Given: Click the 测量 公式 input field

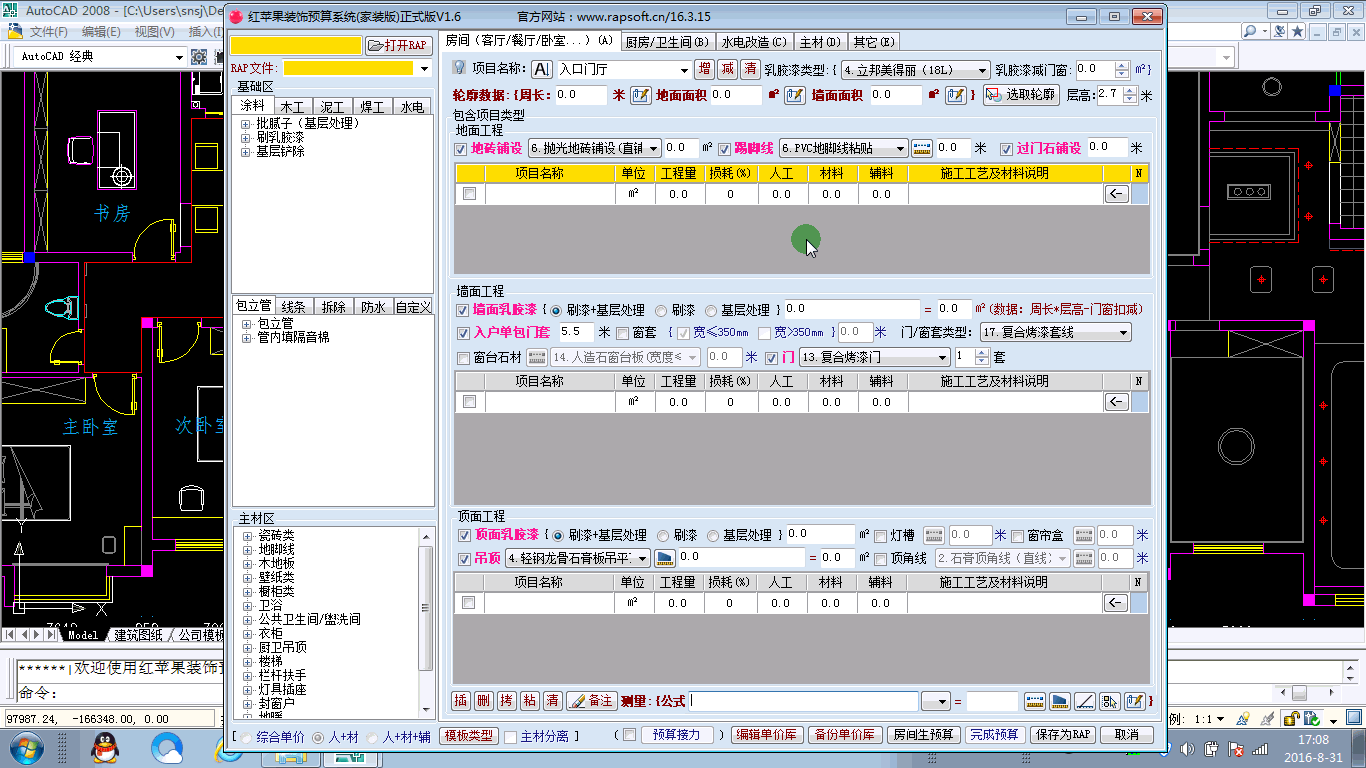Looking at the screenshot, I should click(x=803, y=701).
